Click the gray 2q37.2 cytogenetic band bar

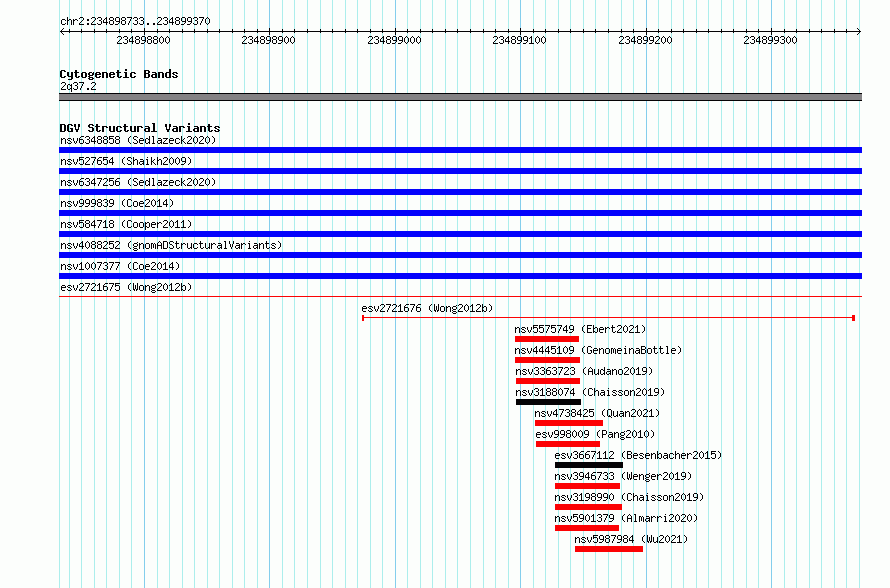tap(460, 97)
